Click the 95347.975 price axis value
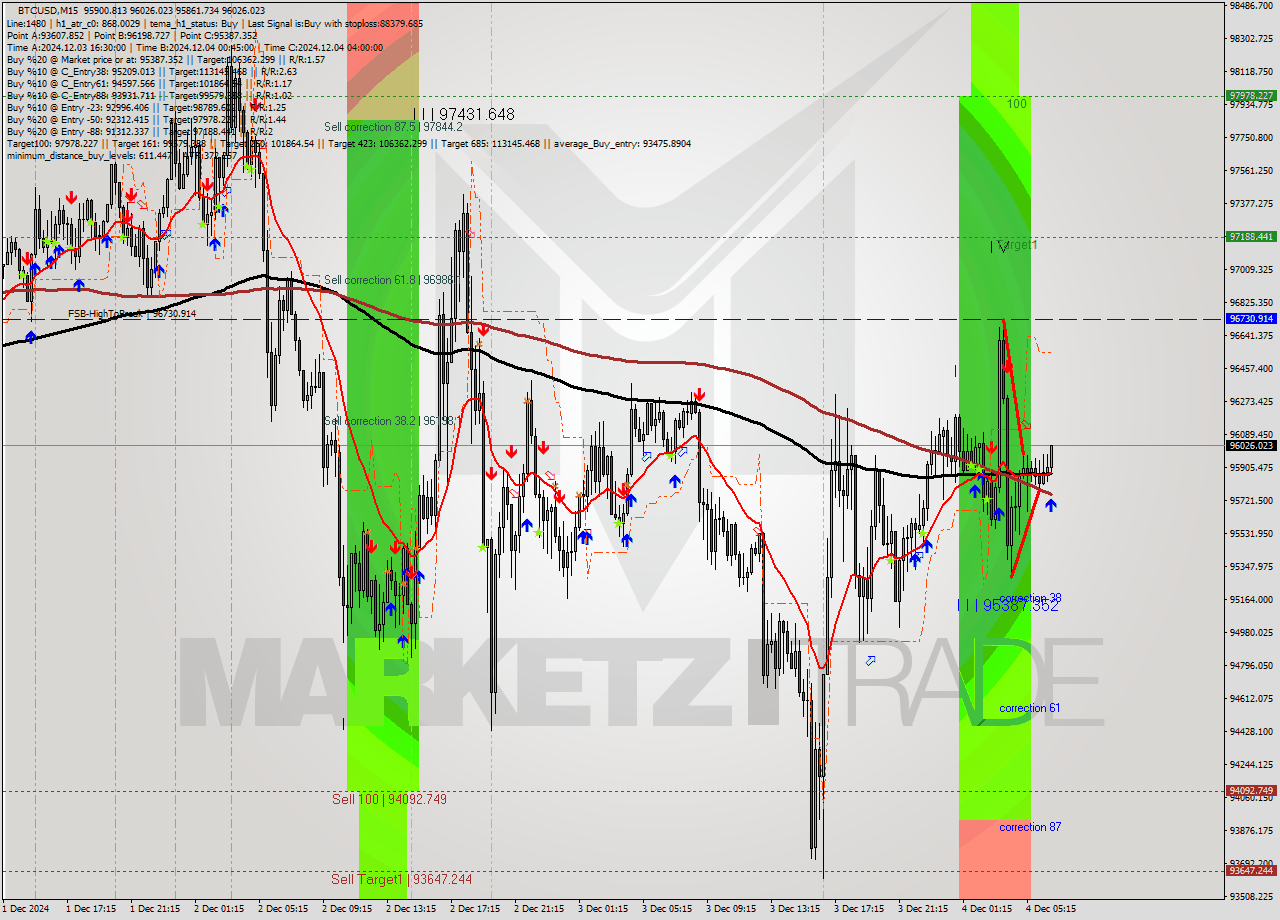 click(1251, 567)
